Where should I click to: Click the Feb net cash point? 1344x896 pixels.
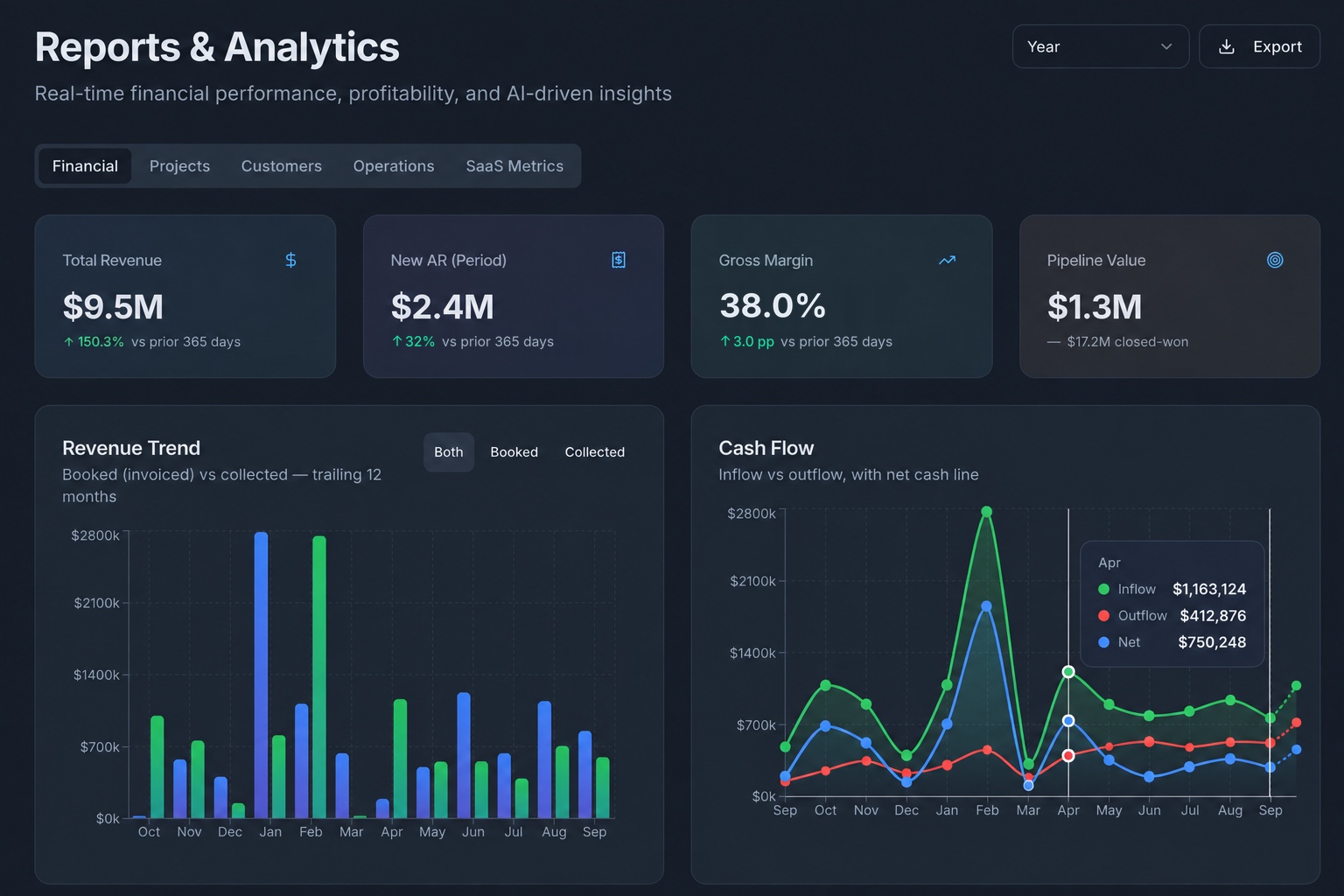(x=987, y=606)
